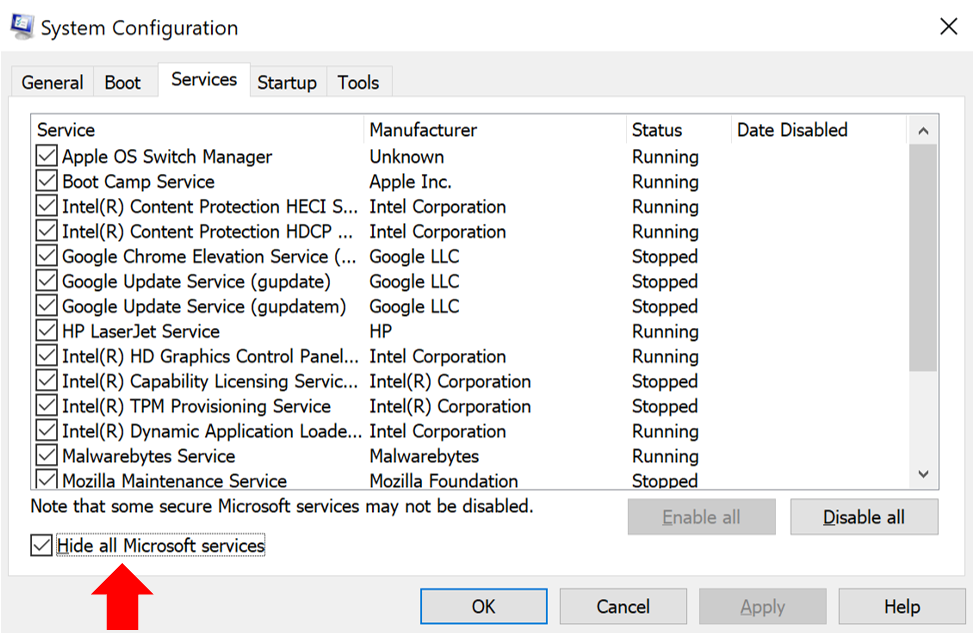Image resolution: width=973 pixels, height=633 pixels.
Task: Click the System Configuration title bar icon
Action: pos(21,26)
